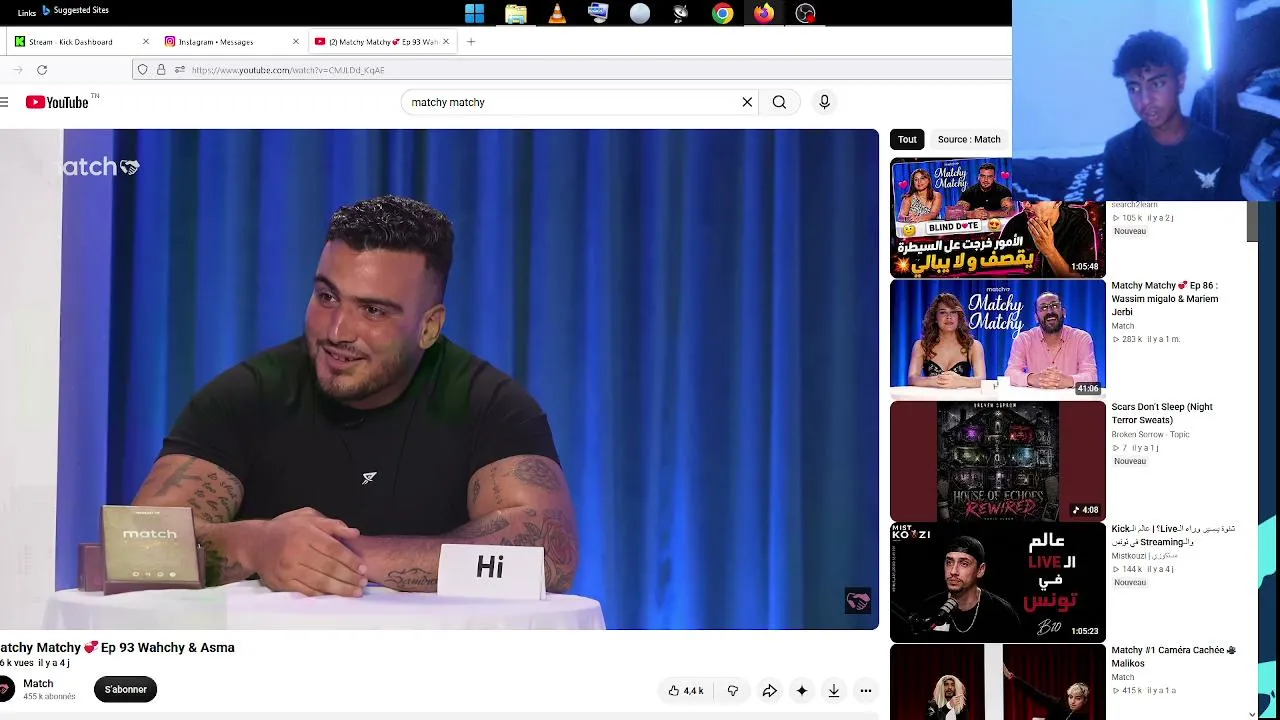Close the Stream - Kick Dashboard tab
Image resolution: width=1280 pixels, height=720 pixels.
(146, 42)
